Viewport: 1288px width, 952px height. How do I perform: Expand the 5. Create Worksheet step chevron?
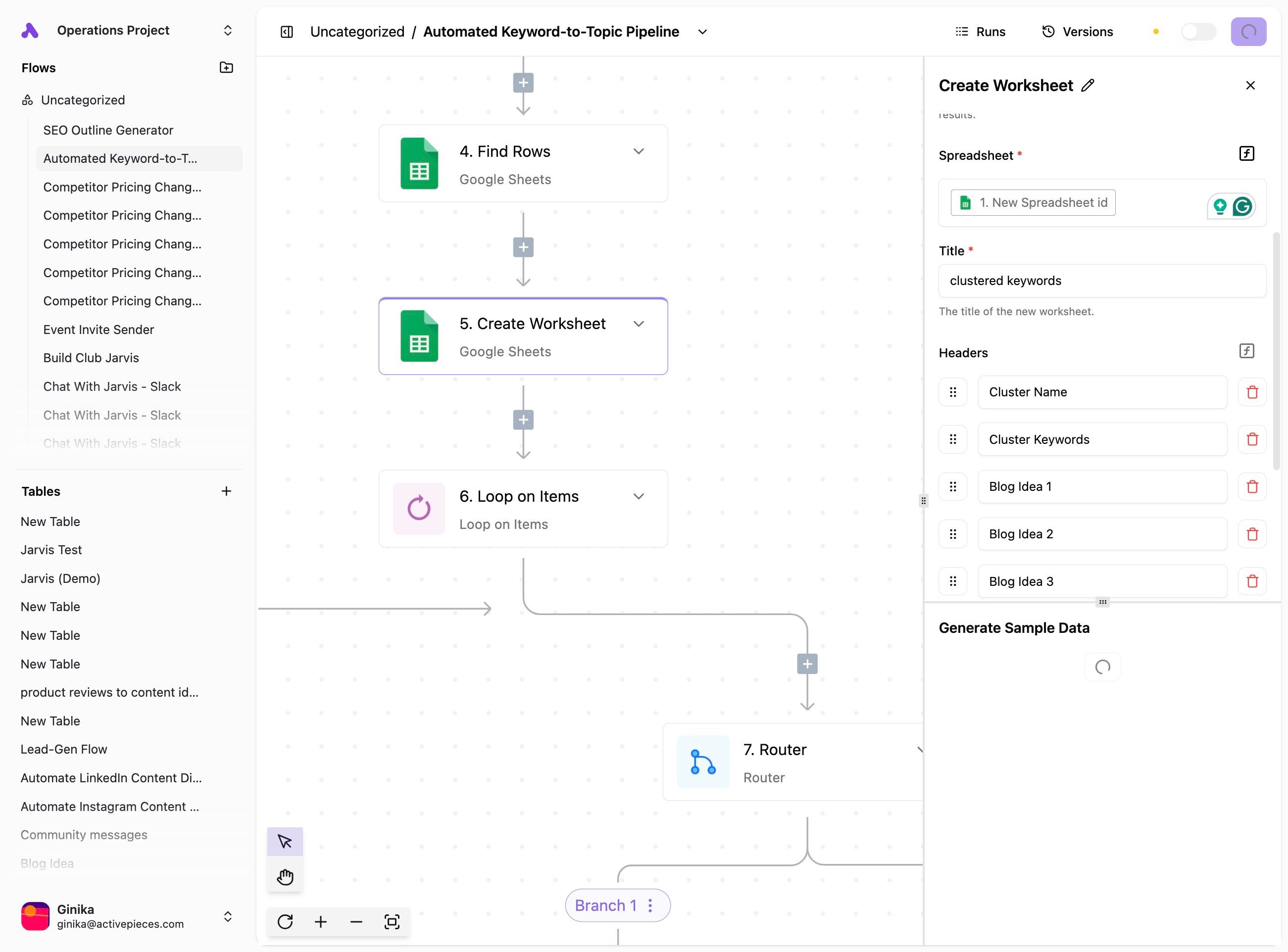tap(638, 324)
